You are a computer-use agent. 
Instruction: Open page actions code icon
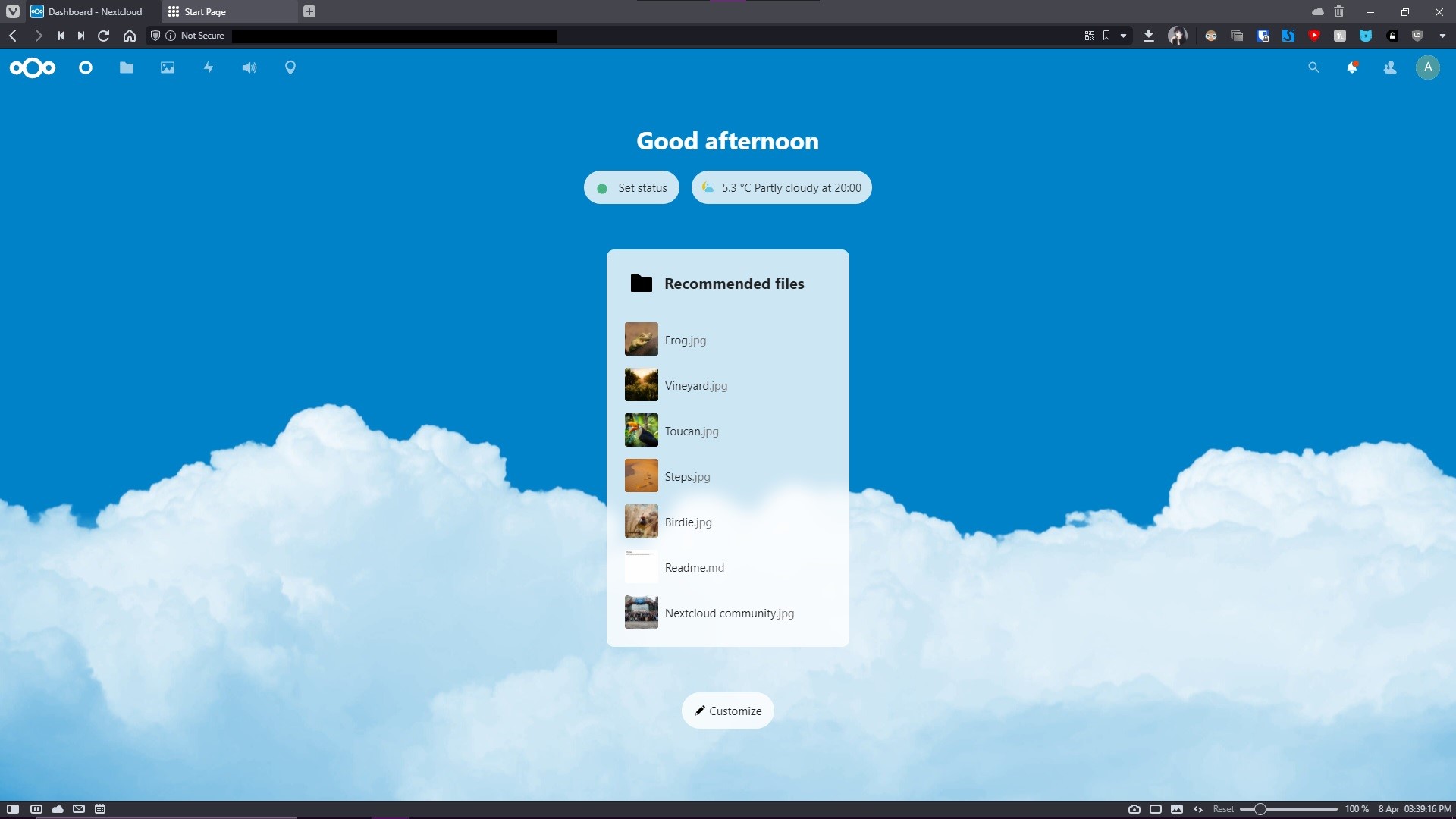pos(1198,809)
